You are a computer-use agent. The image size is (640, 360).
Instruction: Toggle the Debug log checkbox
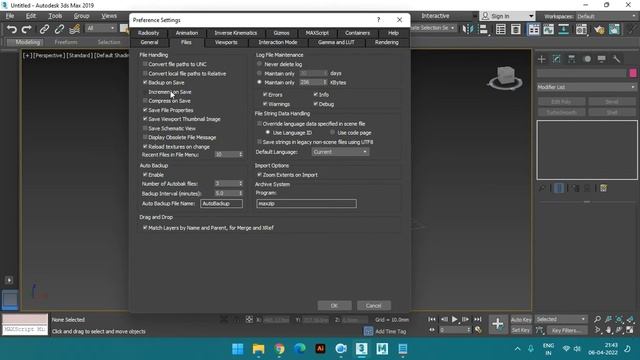coord(316,104)
